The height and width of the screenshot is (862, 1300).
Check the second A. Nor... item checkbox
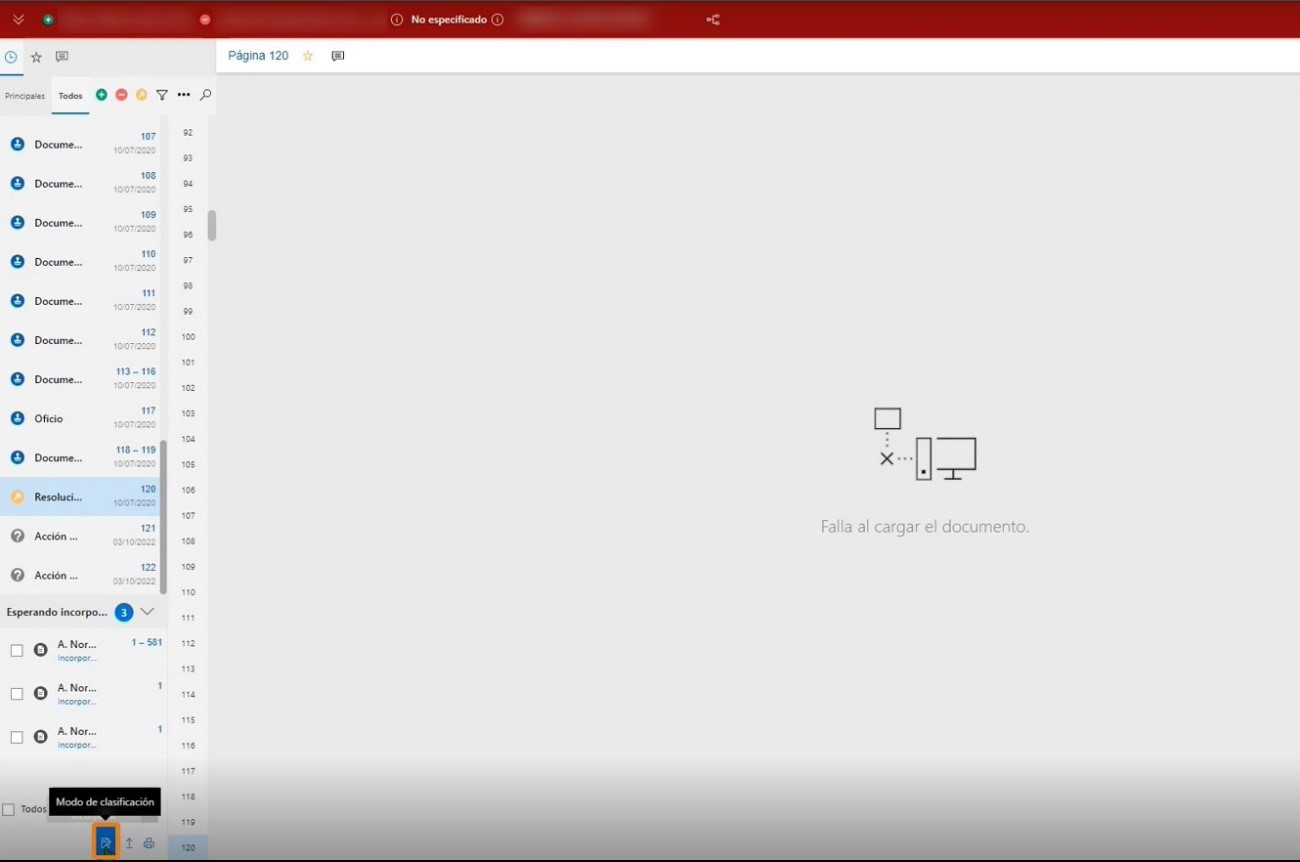[17, 694]
